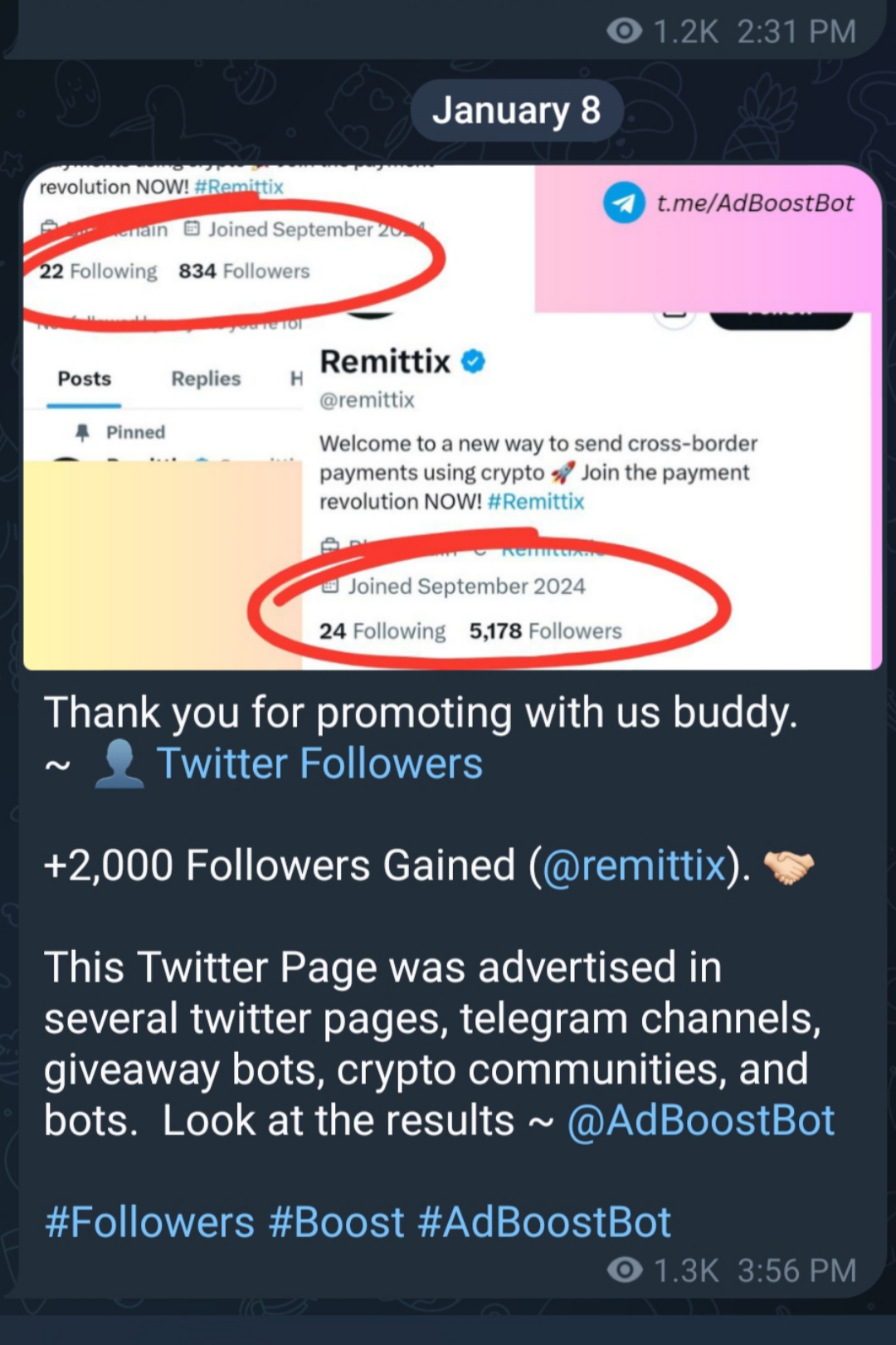Click the 5,178 Followers count
This screenshot has height=1345, width=896.
point(545,631)
